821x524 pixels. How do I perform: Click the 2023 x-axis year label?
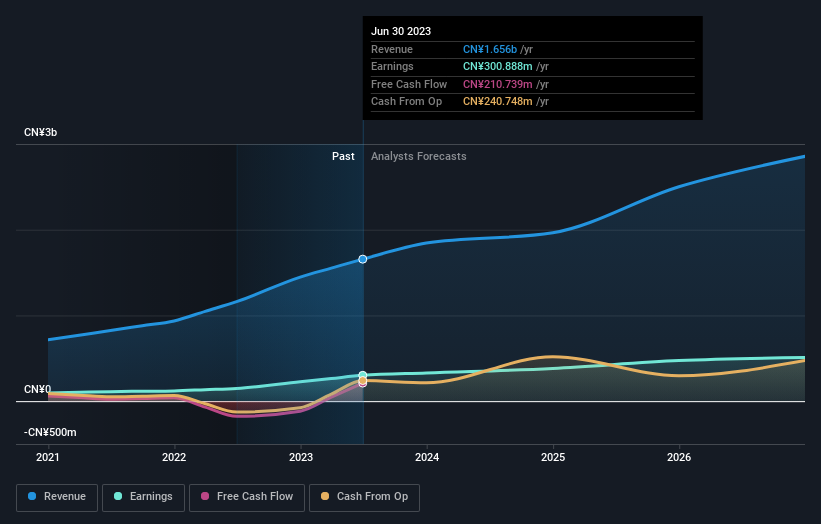301,457
